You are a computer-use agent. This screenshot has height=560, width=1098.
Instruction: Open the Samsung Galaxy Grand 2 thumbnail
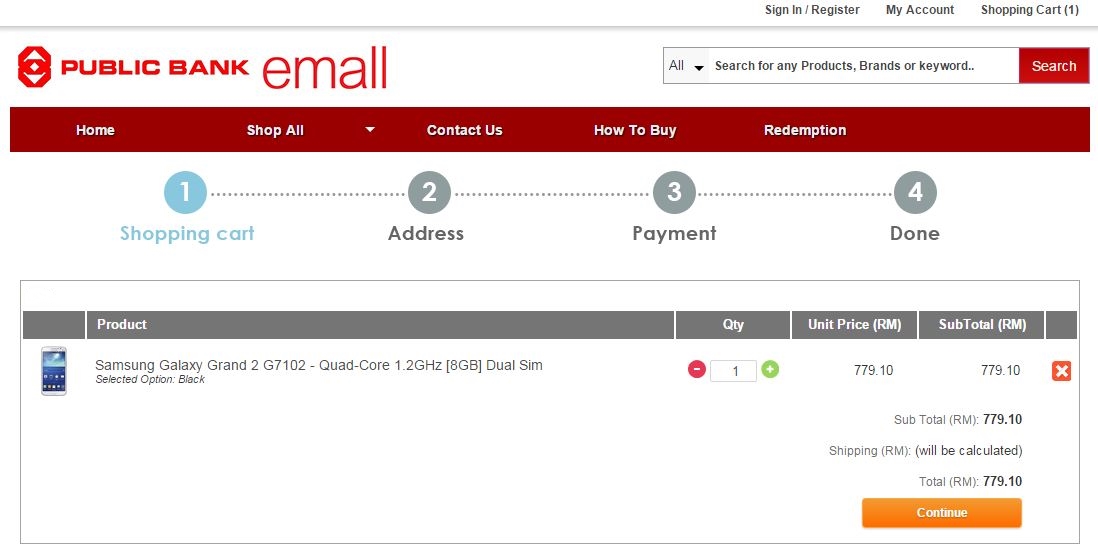pyautogui.click(x=54, y=371)
